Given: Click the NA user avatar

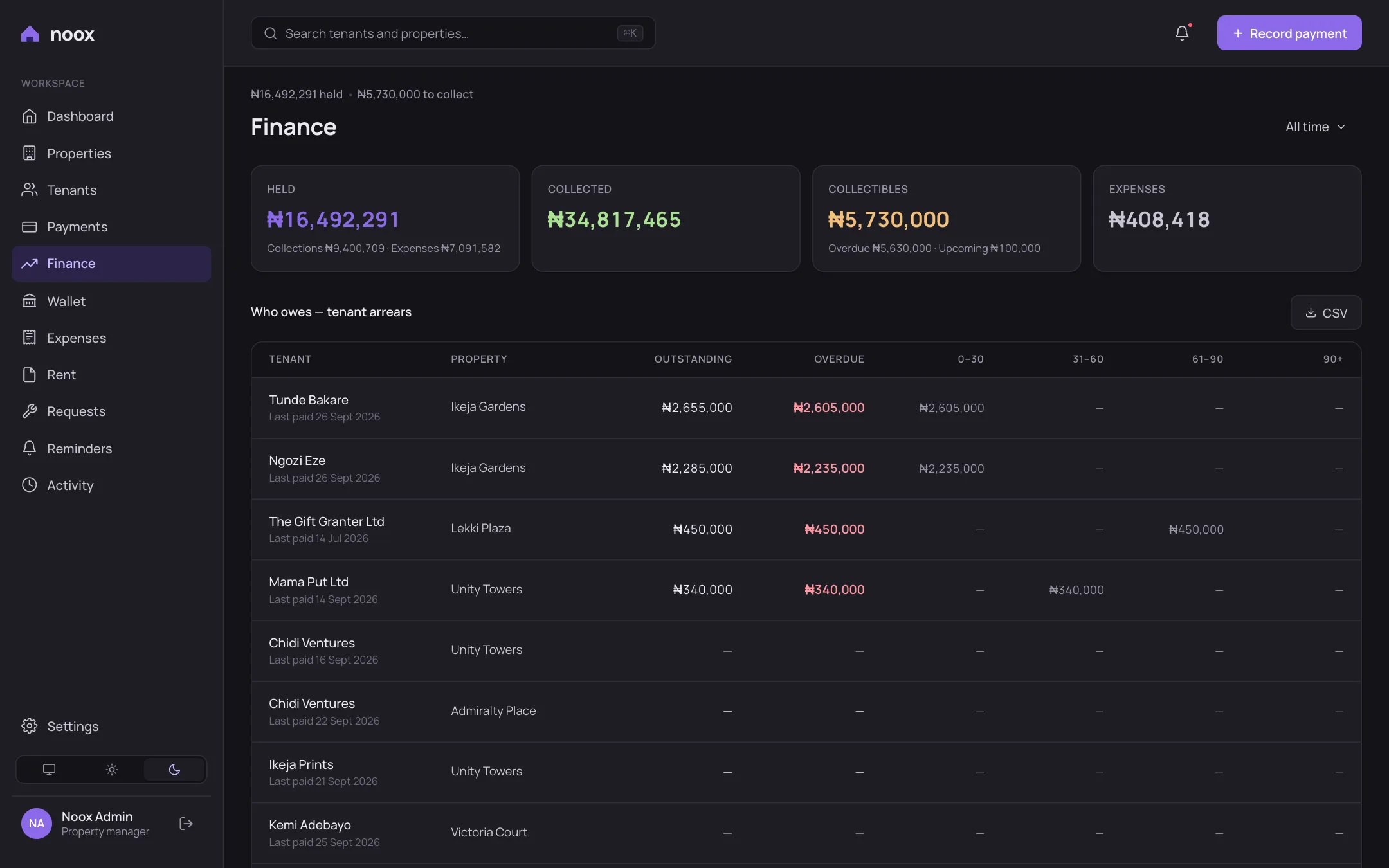Looking at the screenshot, I should (37, 824).
